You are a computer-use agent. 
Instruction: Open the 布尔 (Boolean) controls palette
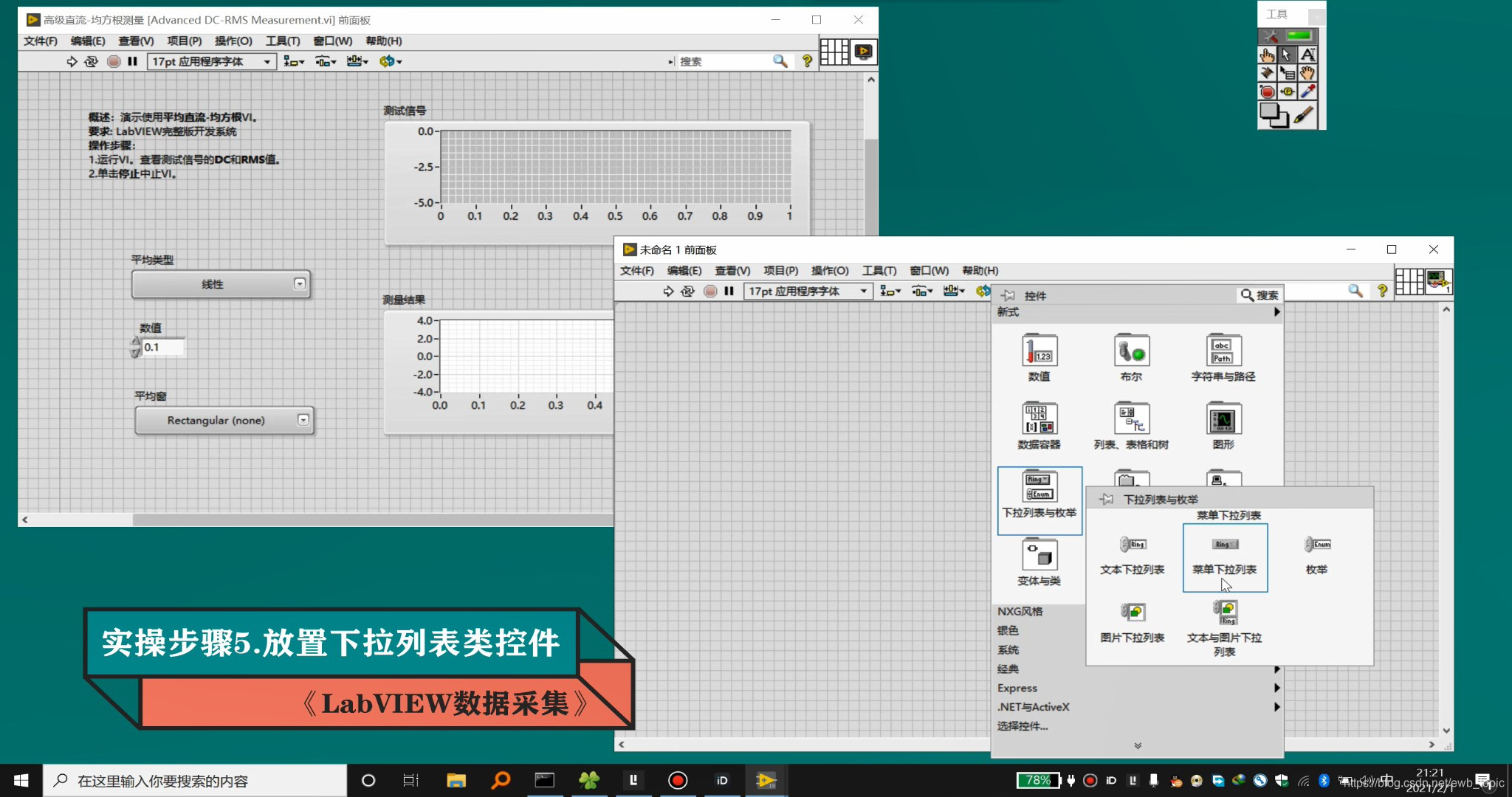tap(1131, 358)
